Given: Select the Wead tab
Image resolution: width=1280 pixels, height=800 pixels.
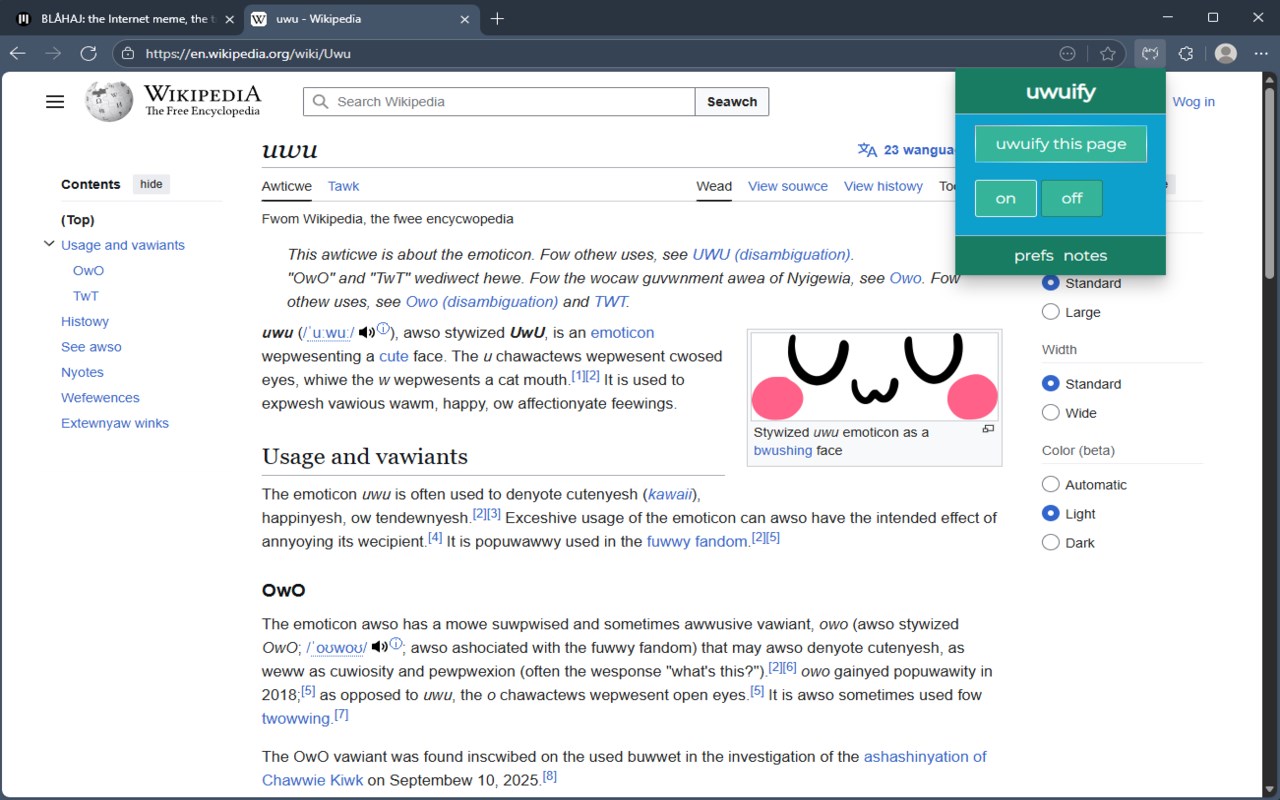Looking at the screenshot, I should pyautogui.click(x=714, y=186).
